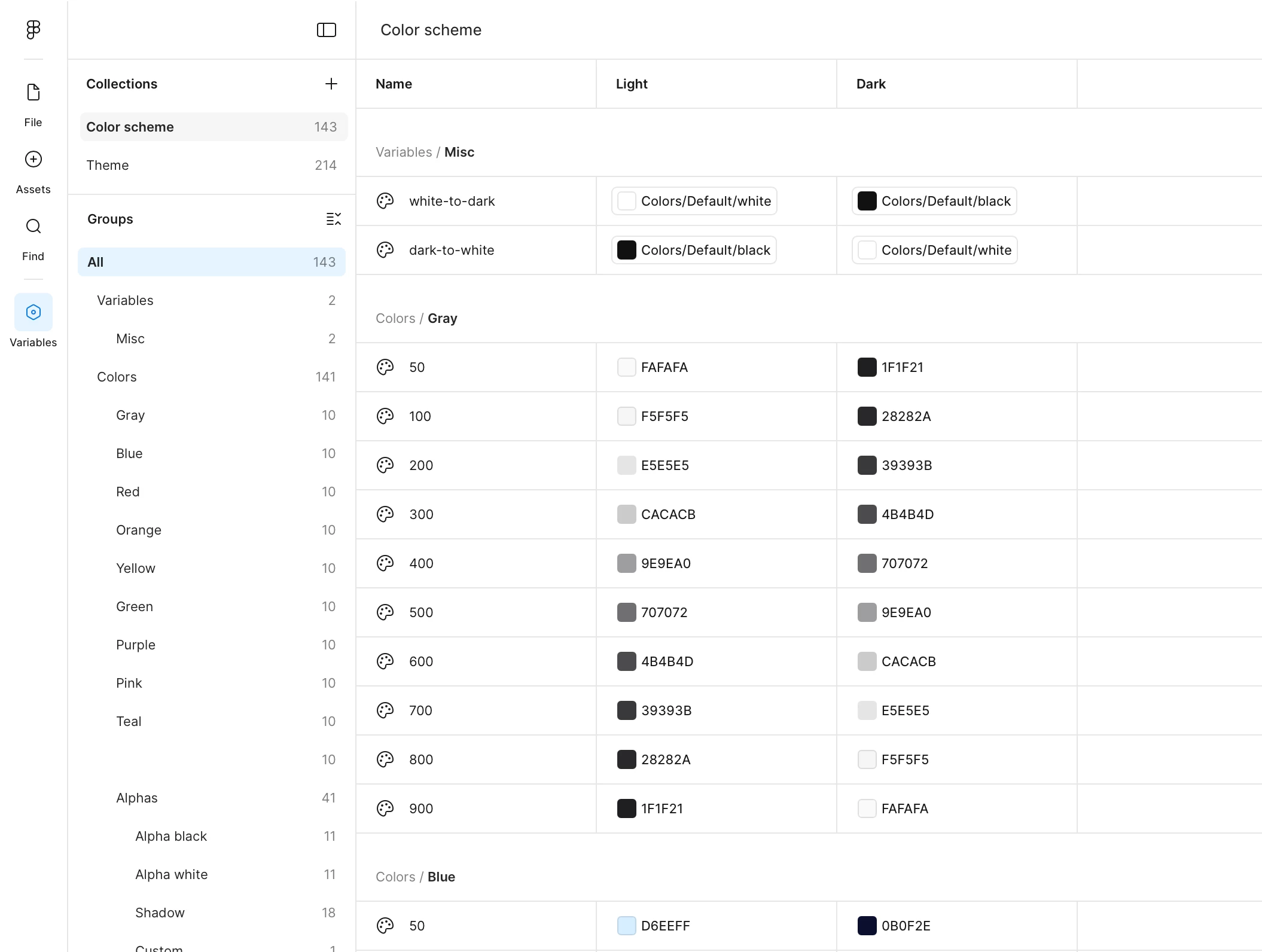
Task: Click the Find search icon
Action: coord(33,227)
